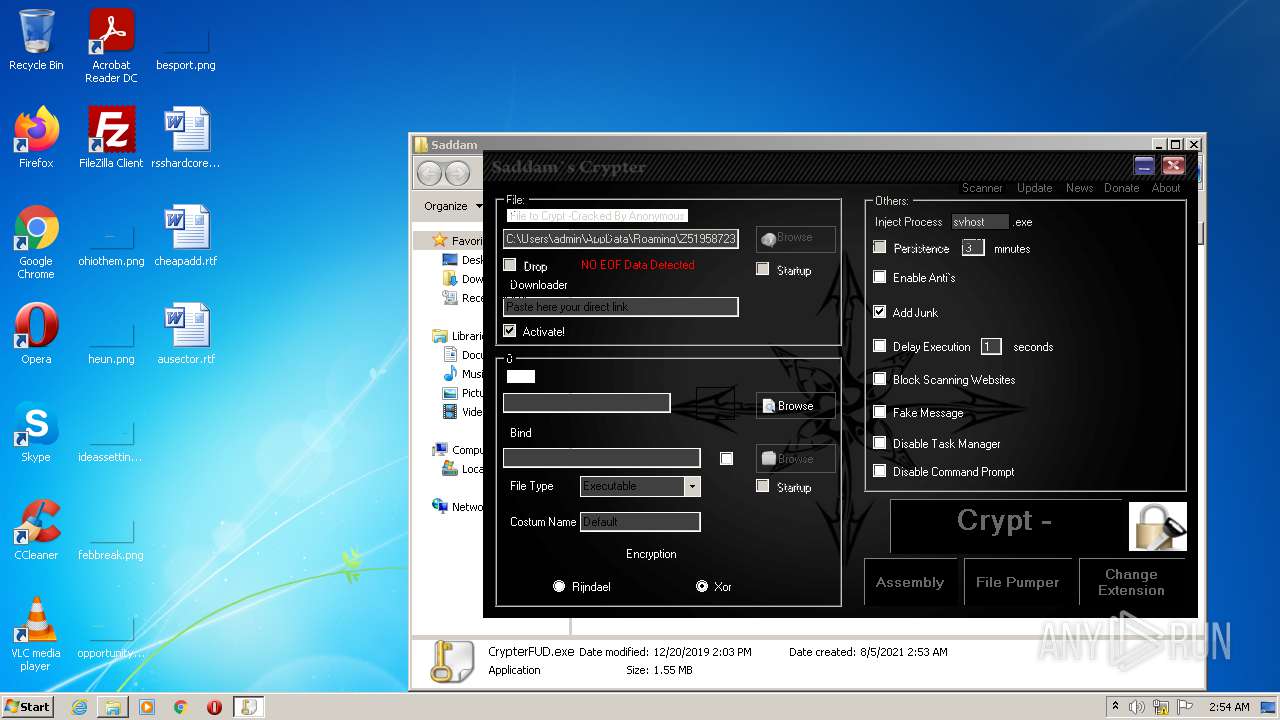The image size is (1280, 720).
Task: Enable the Delay Execution checkbox
Action: point(880,346)
